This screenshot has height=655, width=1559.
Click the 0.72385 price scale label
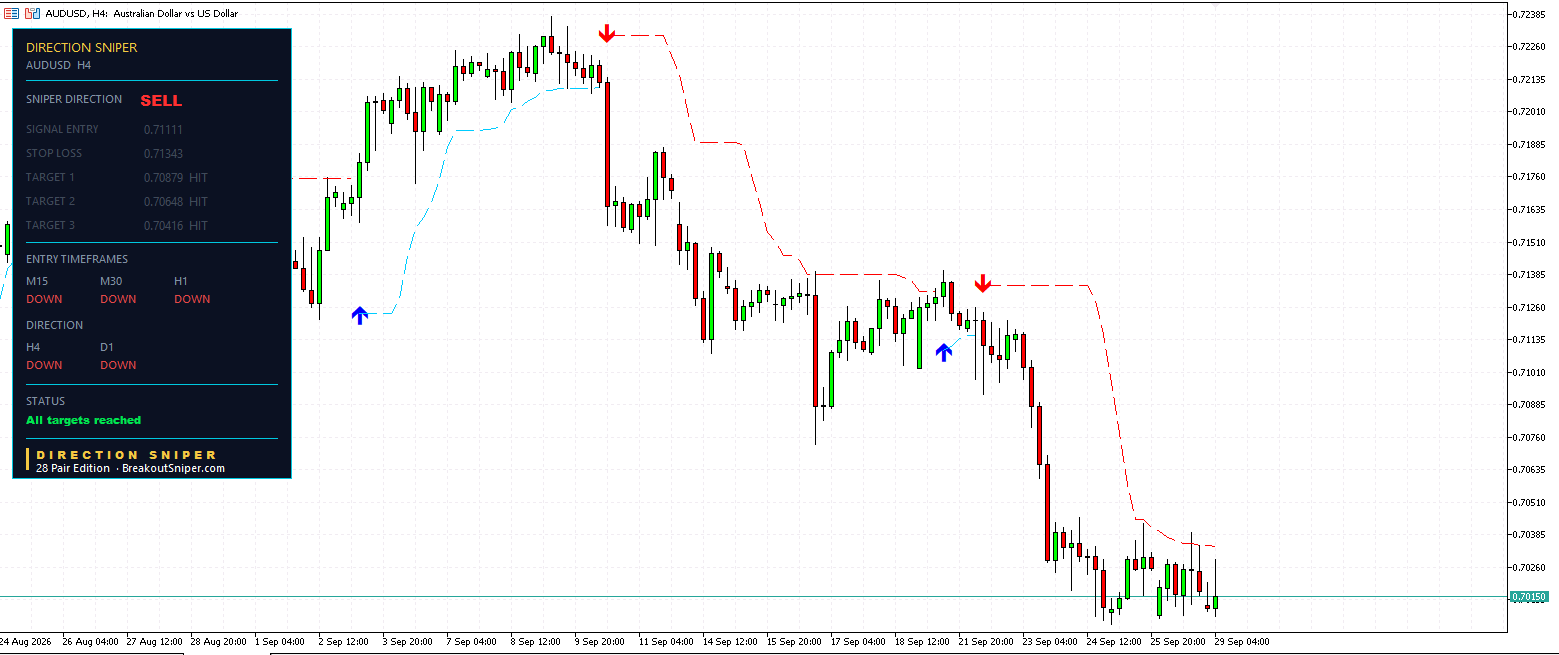tap(1530, 14)
